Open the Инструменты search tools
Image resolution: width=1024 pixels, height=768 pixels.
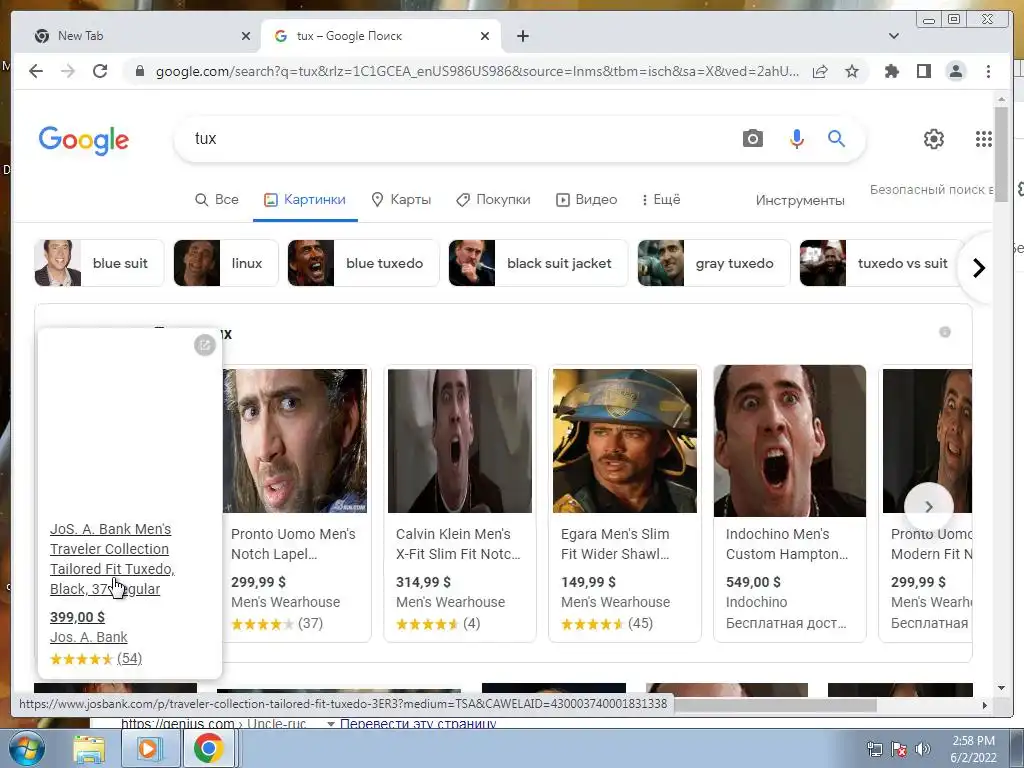[x=800, y=200]
